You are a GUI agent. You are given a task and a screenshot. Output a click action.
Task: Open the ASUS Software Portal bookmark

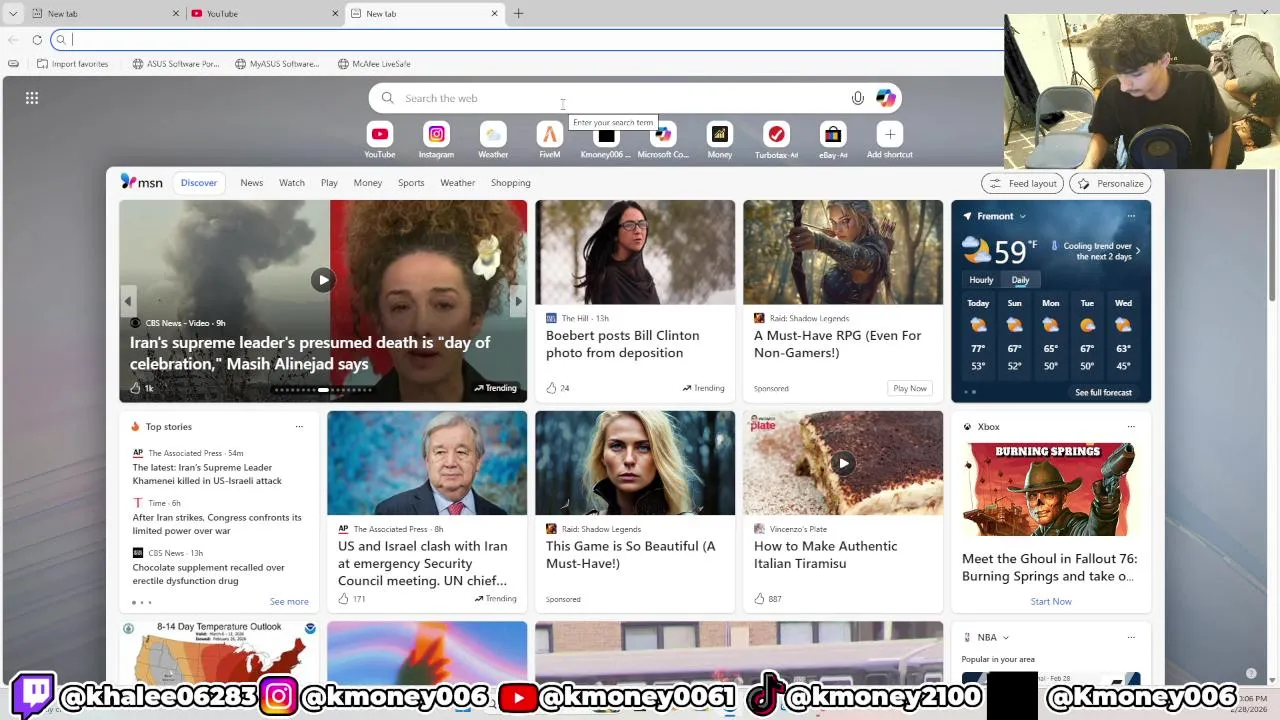point(176,64)
